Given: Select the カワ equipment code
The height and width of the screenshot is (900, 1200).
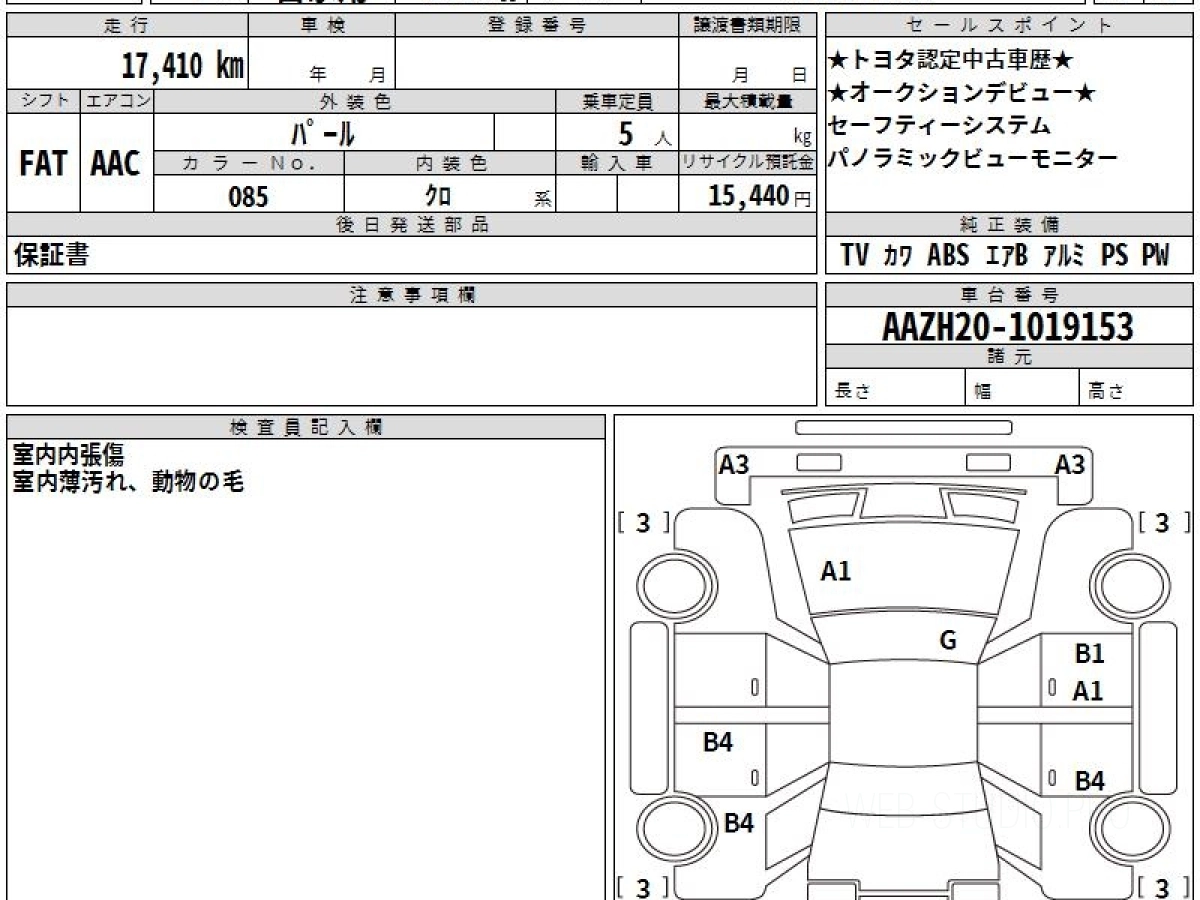Looking at the screenshot, I should [x=897, y=256].
